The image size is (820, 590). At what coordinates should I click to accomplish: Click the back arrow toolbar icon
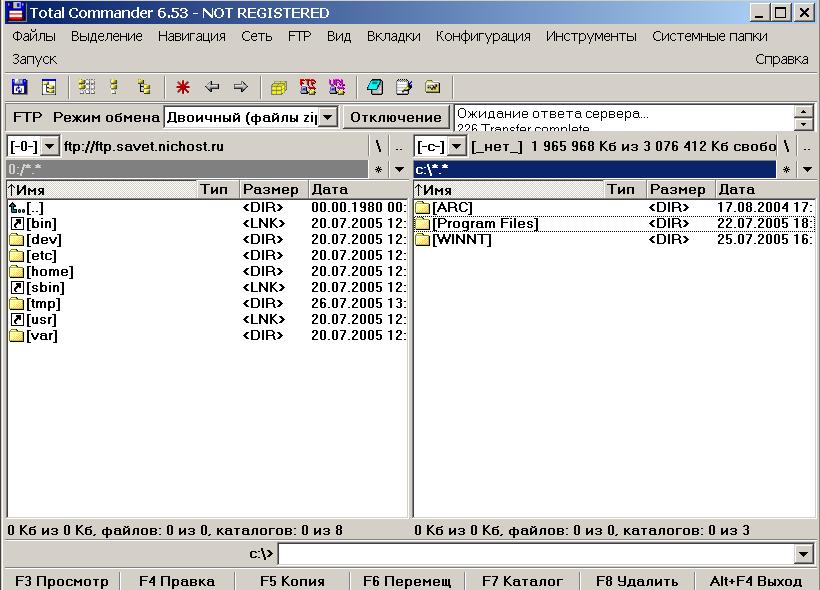pos(212,87)
